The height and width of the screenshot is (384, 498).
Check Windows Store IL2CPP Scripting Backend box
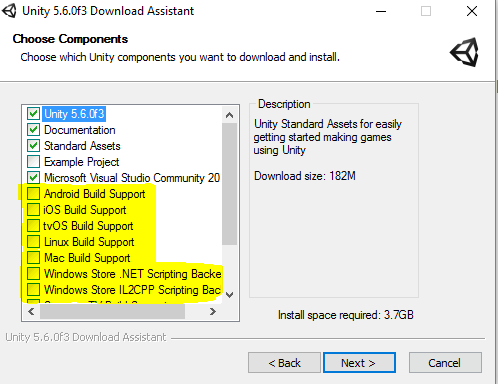click(x=33, y=290)
